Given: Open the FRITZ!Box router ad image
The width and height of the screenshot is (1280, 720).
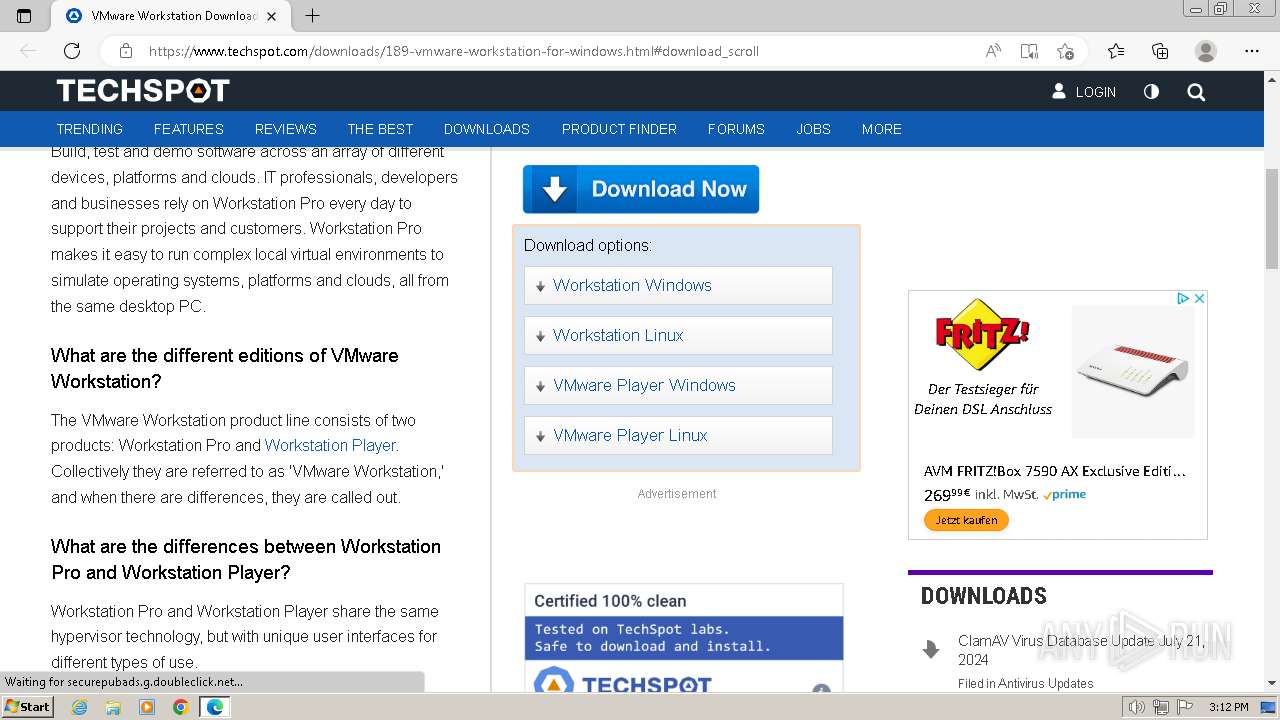Looking at the screenshot, I should point(1133,372).
